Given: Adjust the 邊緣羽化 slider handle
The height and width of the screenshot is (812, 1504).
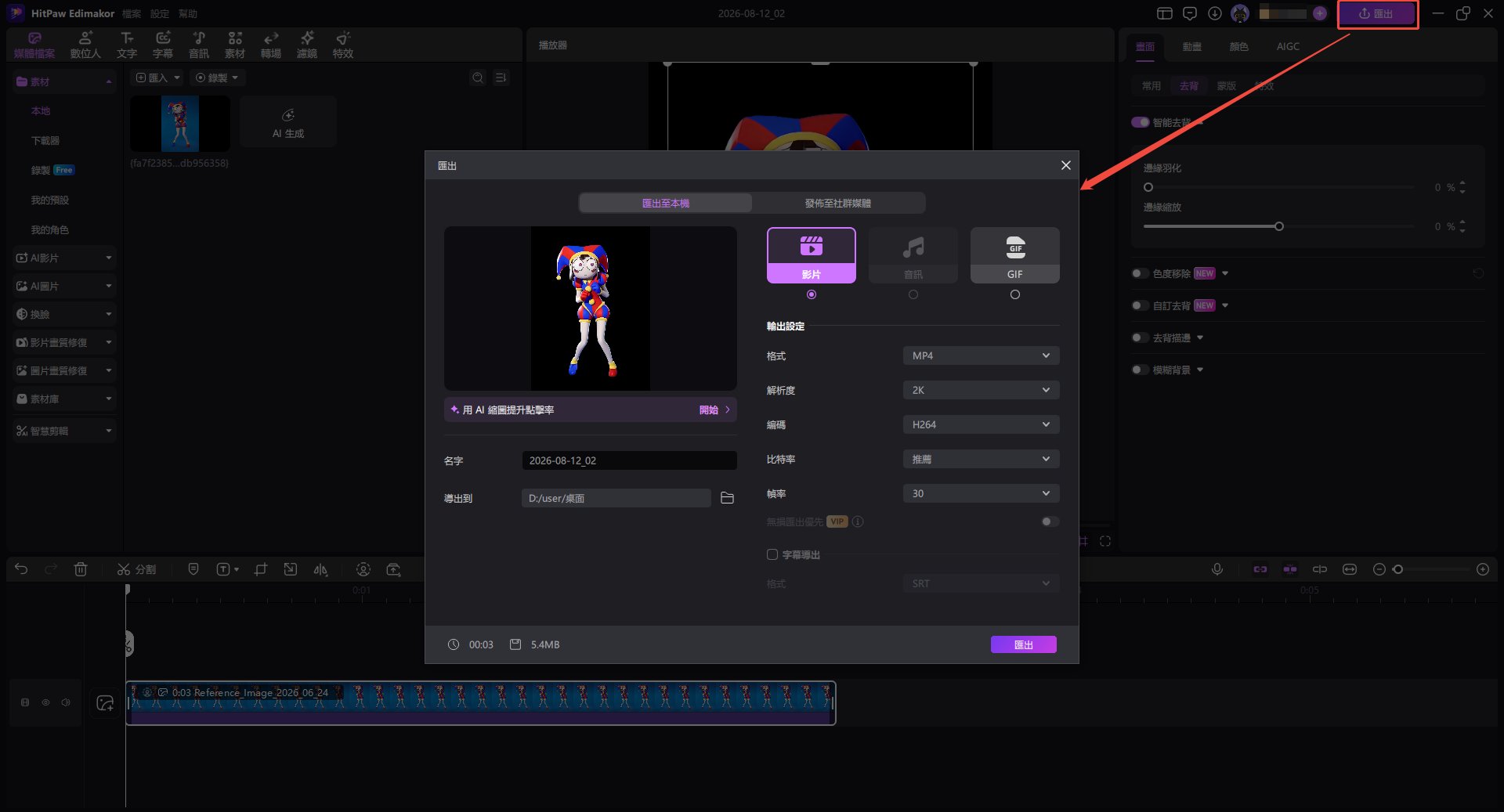Looking at the screenshot, I should [x=1148, y=187].
